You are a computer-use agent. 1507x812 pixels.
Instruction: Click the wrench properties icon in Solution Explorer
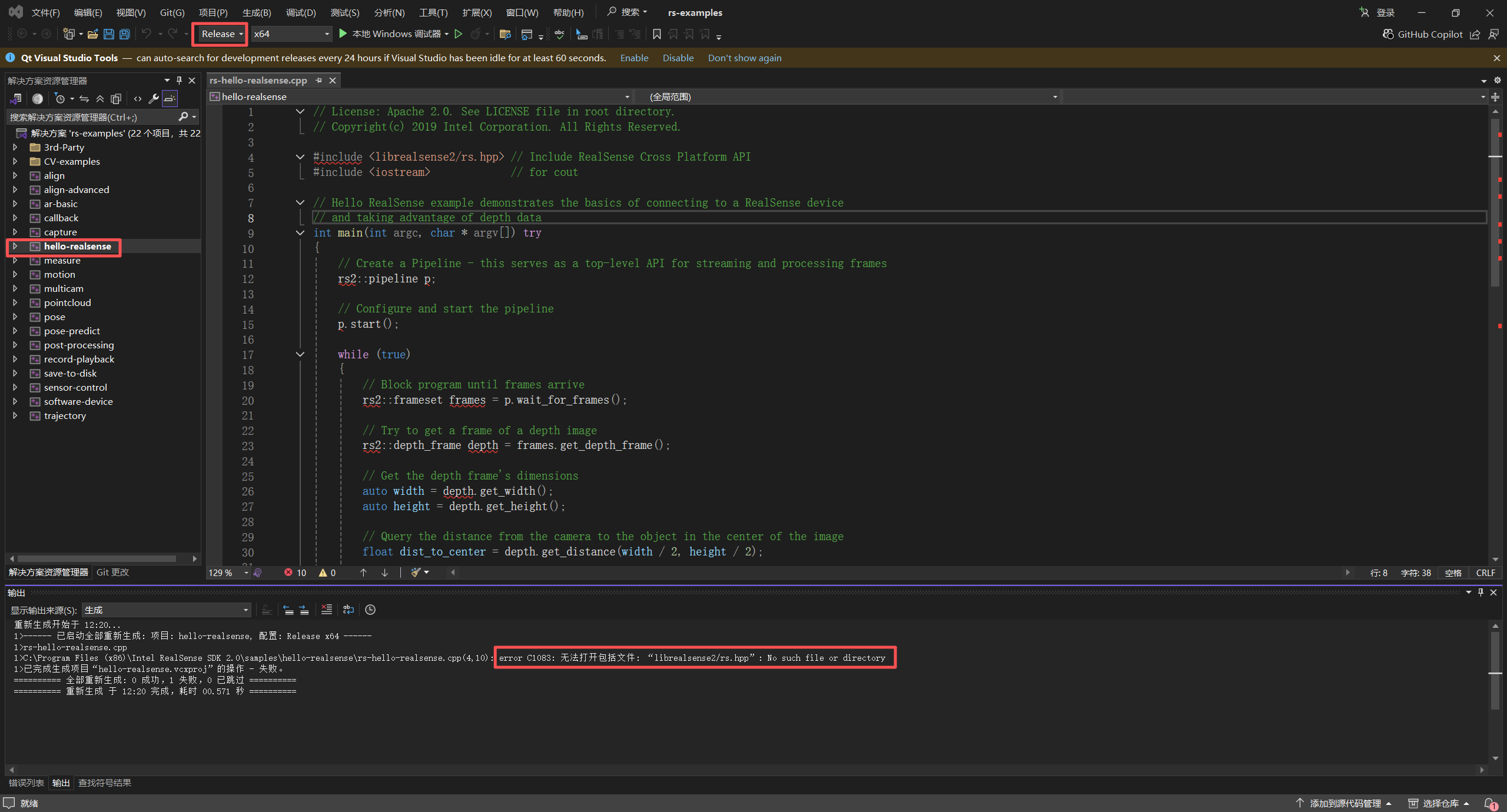click(x=153, y=98)
